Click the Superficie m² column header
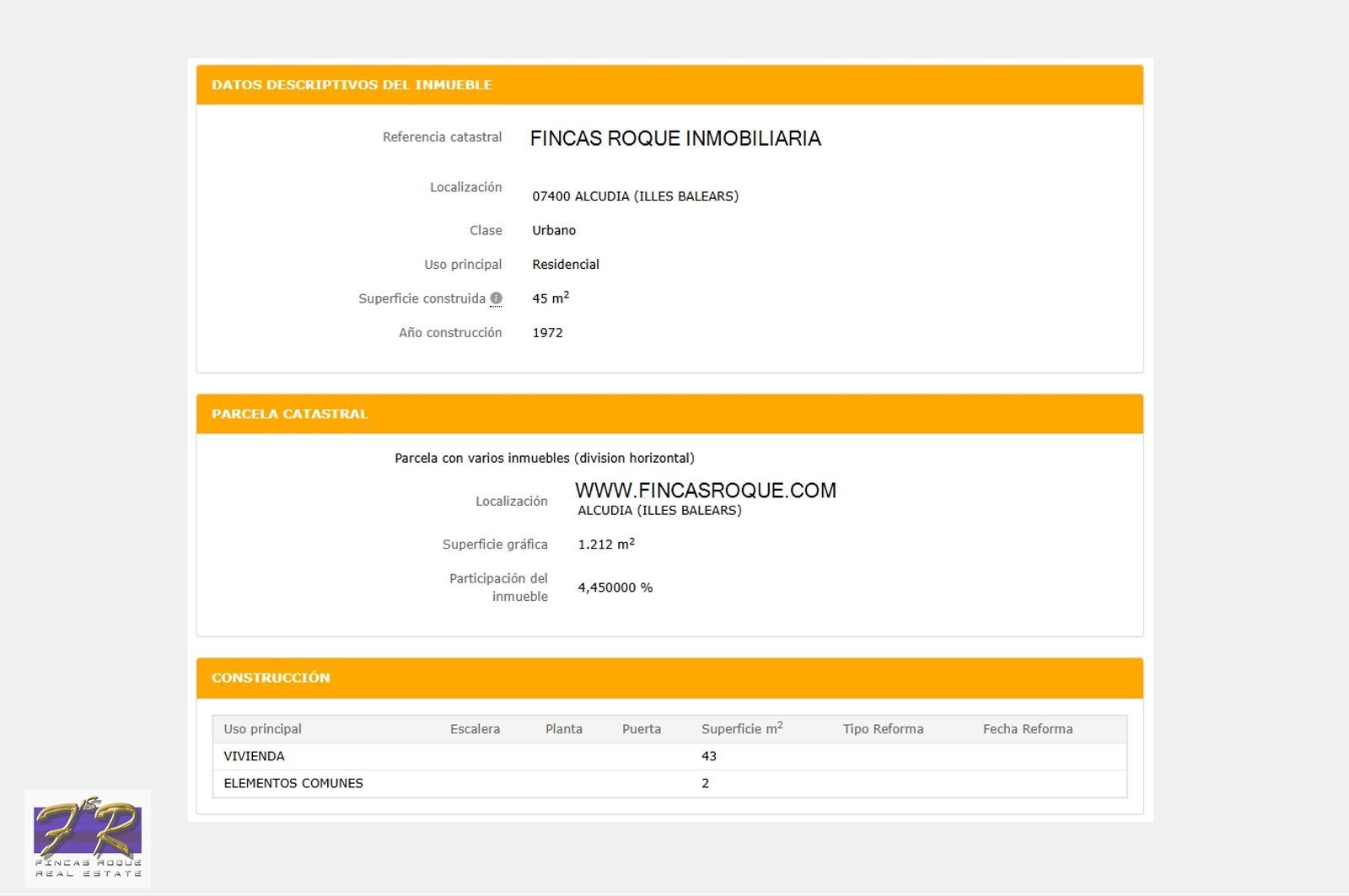Viewport: 1349px width, 896px height. (741, 729)
